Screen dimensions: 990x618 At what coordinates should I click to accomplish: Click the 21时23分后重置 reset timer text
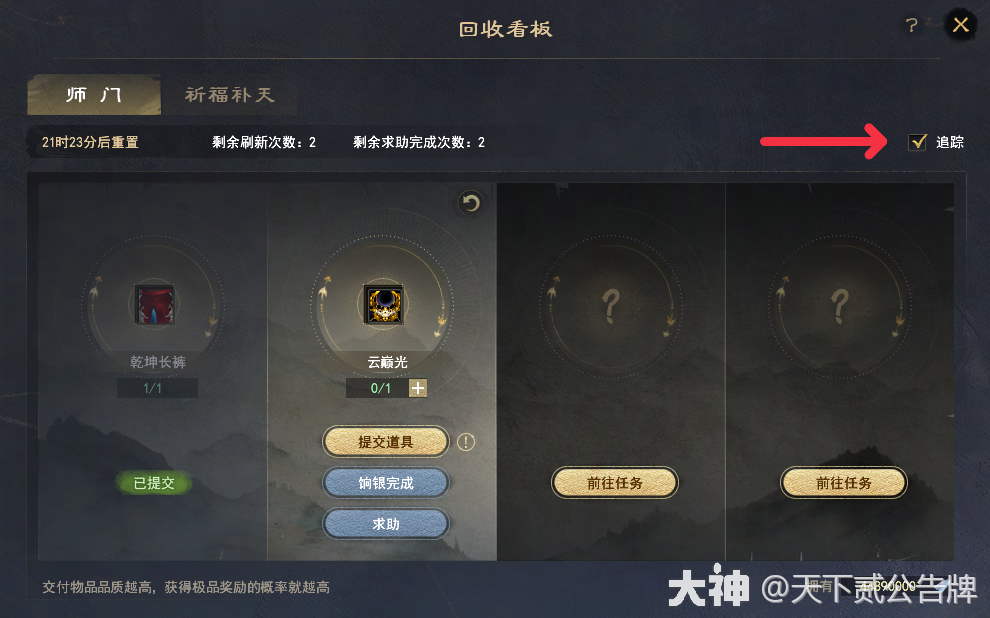pos(90,142)
